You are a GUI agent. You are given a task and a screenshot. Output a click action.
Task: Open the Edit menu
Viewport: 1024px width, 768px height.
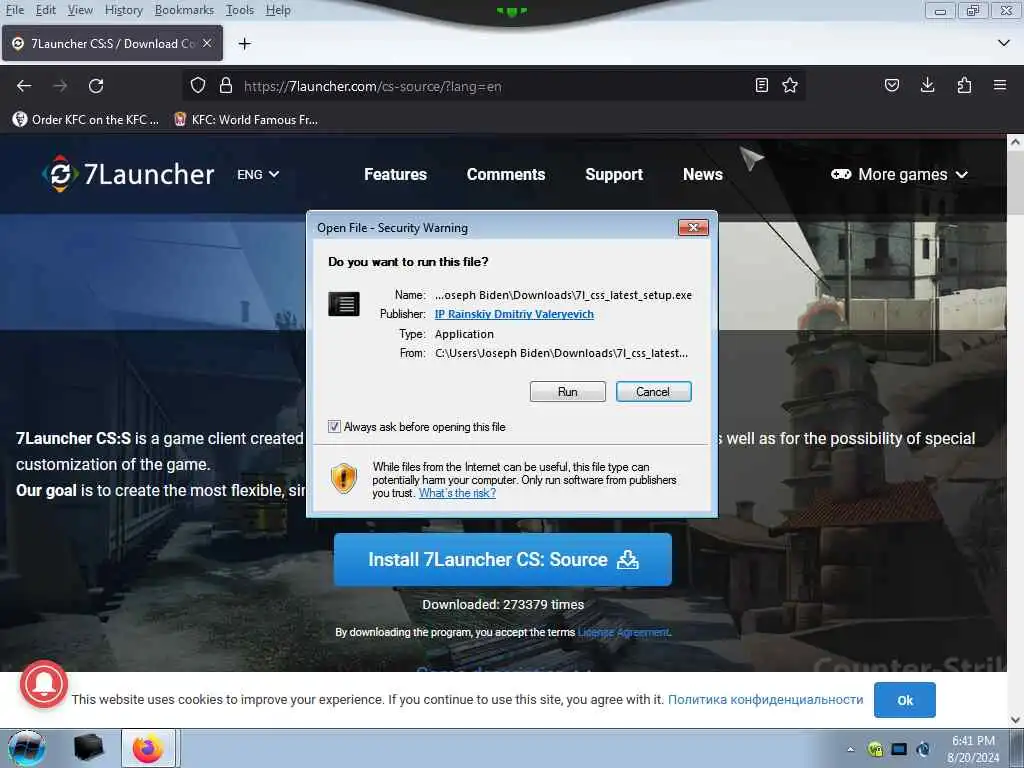pos(46,10)
